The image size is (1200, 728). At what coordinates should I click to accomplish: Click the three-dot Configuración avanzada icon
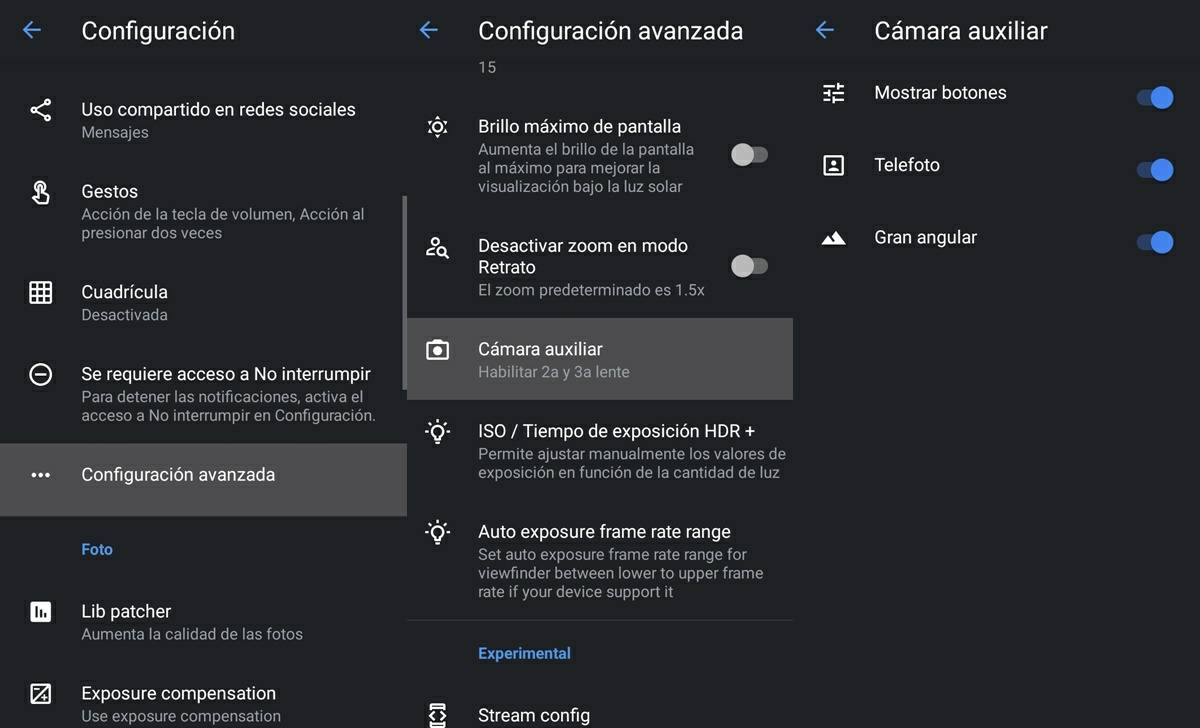pos(40,474)
